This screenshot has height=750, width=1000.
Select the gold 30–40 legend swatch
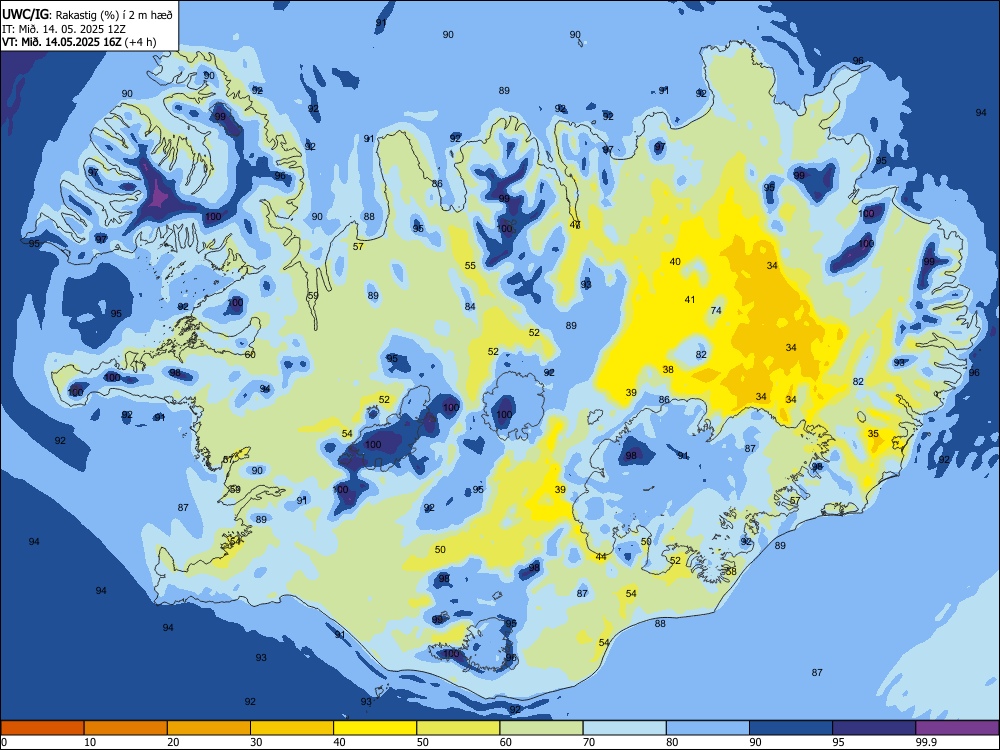click(292, 728)
